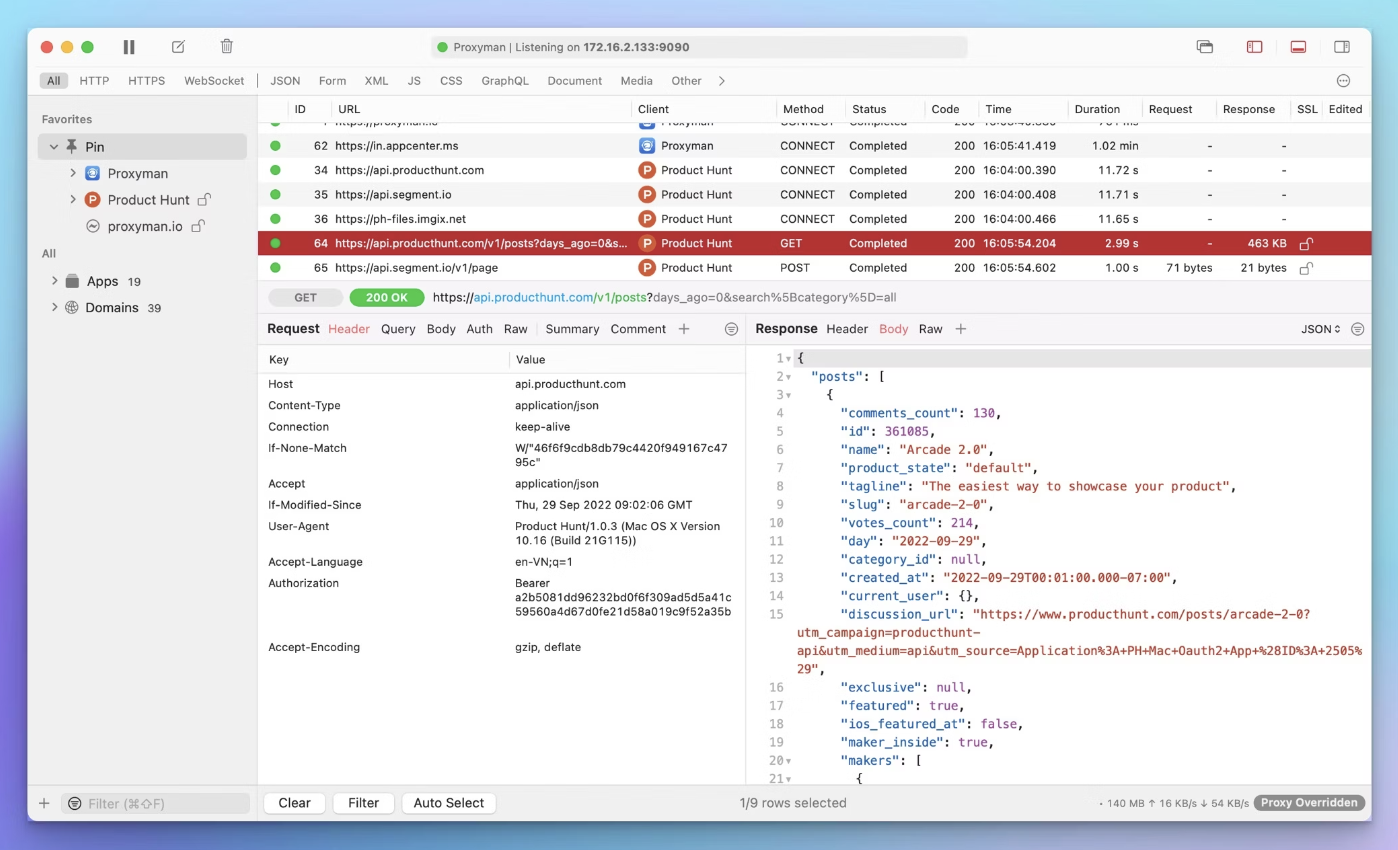
Task: Click the plus icon in the bottom-left corner
Action: point(43,802)
